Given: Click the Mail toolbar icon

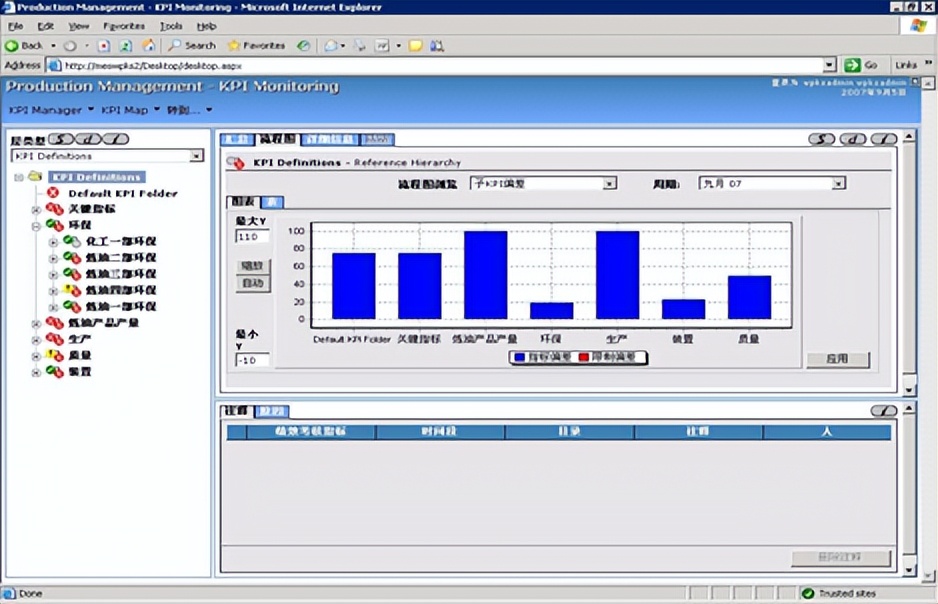Looking at the screenshot, I should (x=331, y=45).
